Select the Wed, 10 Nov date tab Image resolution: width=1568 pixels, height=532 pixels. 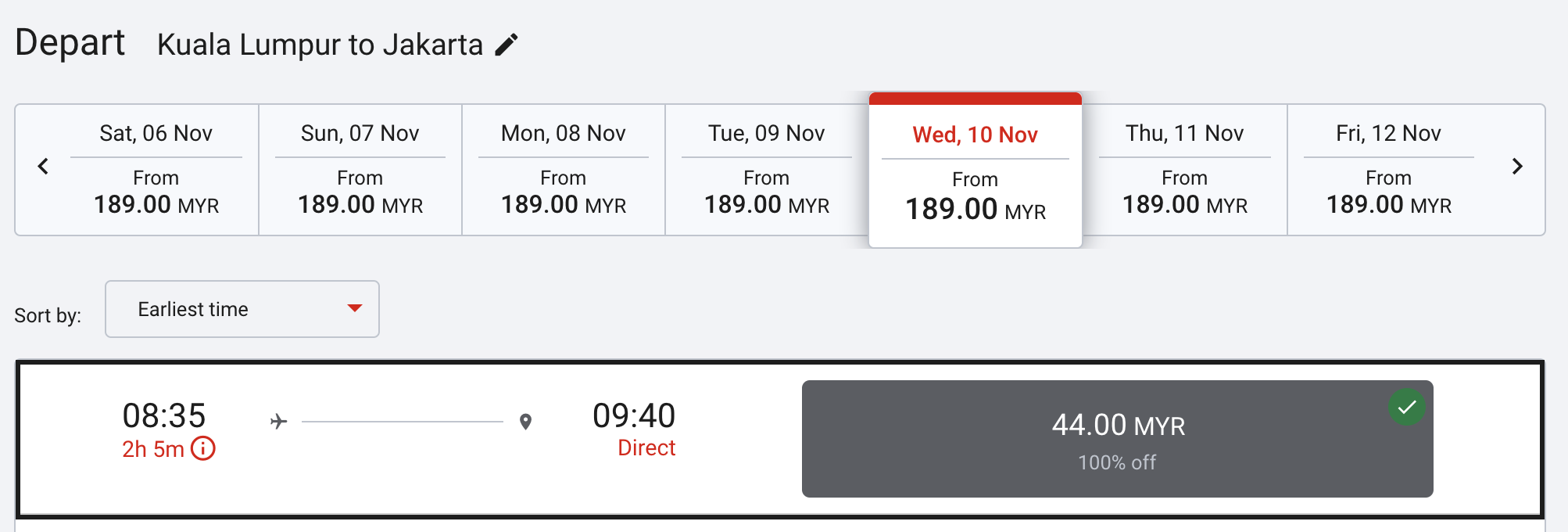pos(976,172)
